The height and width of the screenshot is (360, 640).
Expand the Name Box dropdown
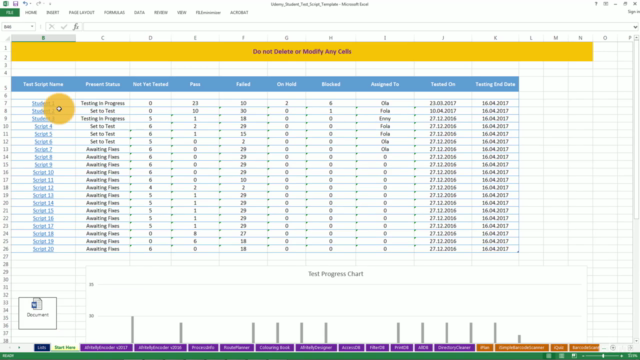(32, 27)
